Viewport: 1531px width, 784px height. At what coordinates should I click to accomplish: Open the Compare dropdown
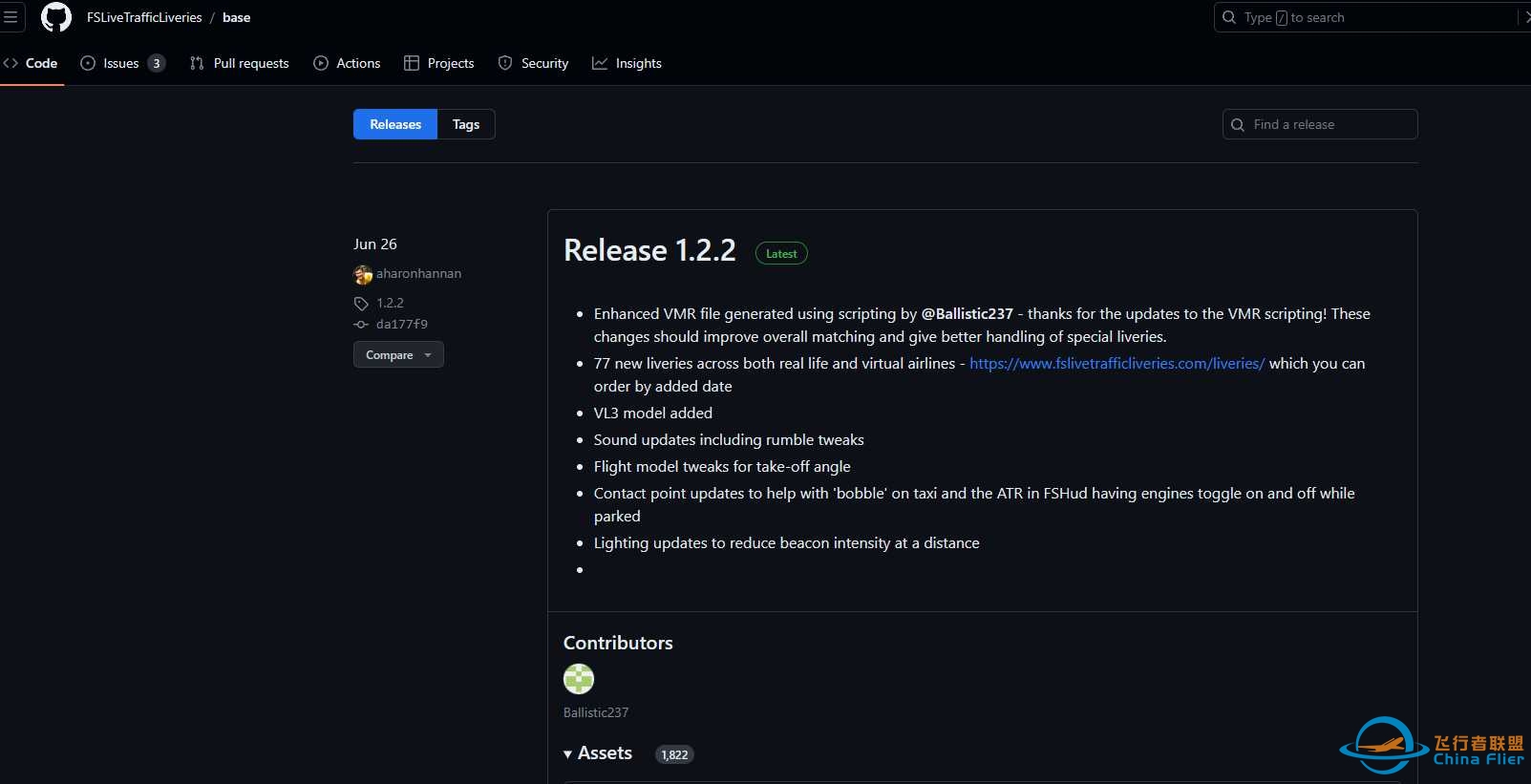398,354
